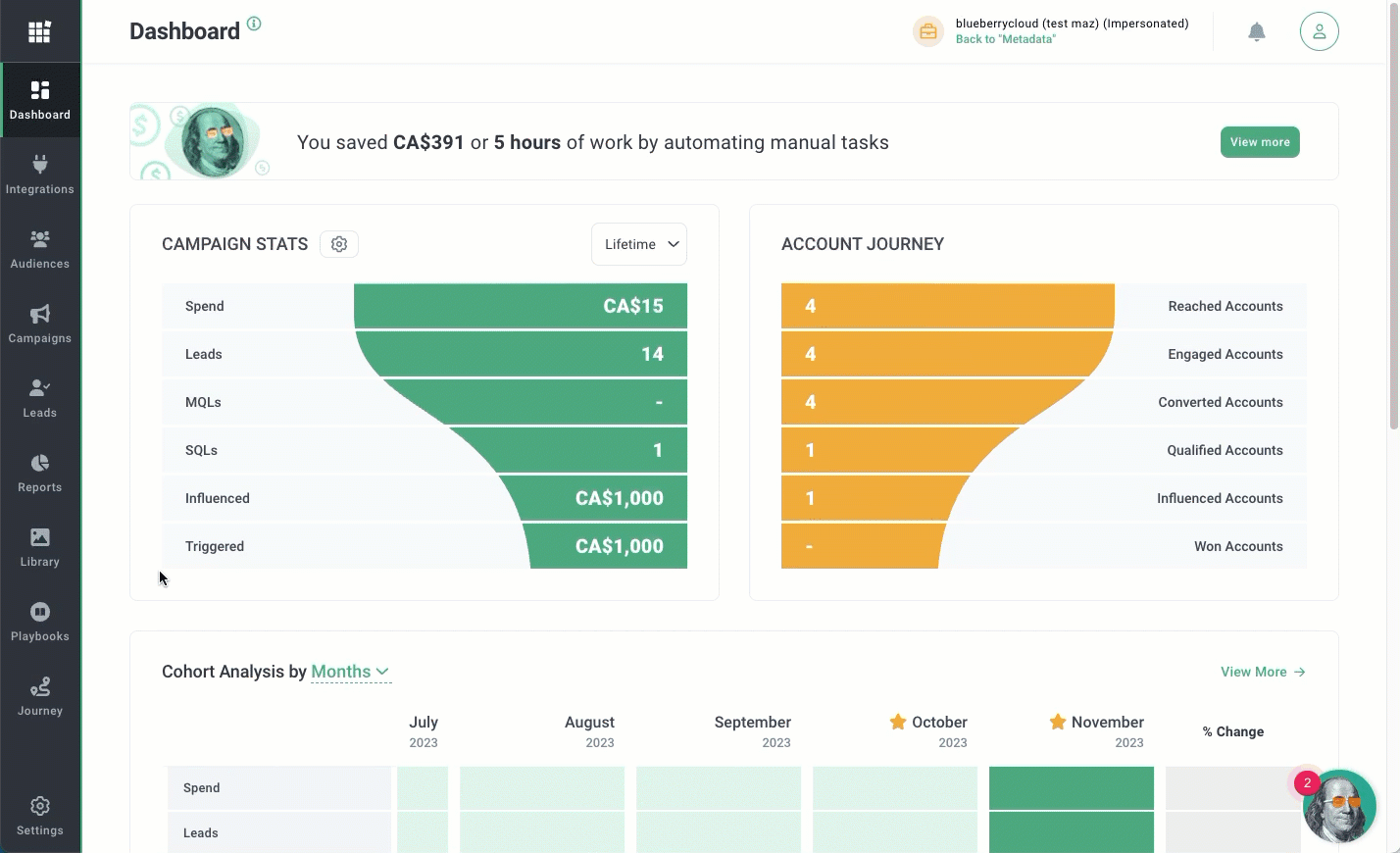The width and height of the screenshot is (1400, 853).
Task: Open Campaign Stats gear settings
Action: pyautogui.click(x=339, y=244)
